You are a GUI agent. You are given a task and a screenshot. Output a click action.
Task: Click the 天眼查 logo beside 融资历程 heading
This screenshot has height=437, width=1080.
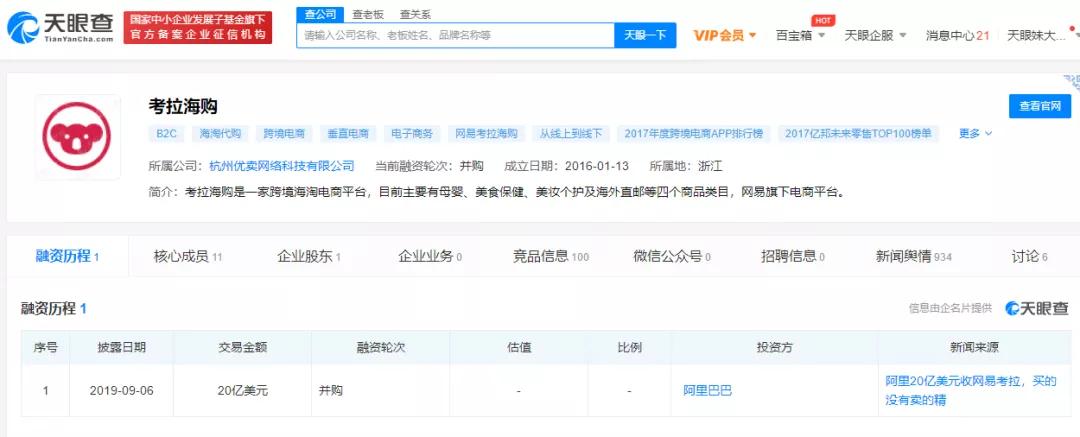tap(1037, 308)
